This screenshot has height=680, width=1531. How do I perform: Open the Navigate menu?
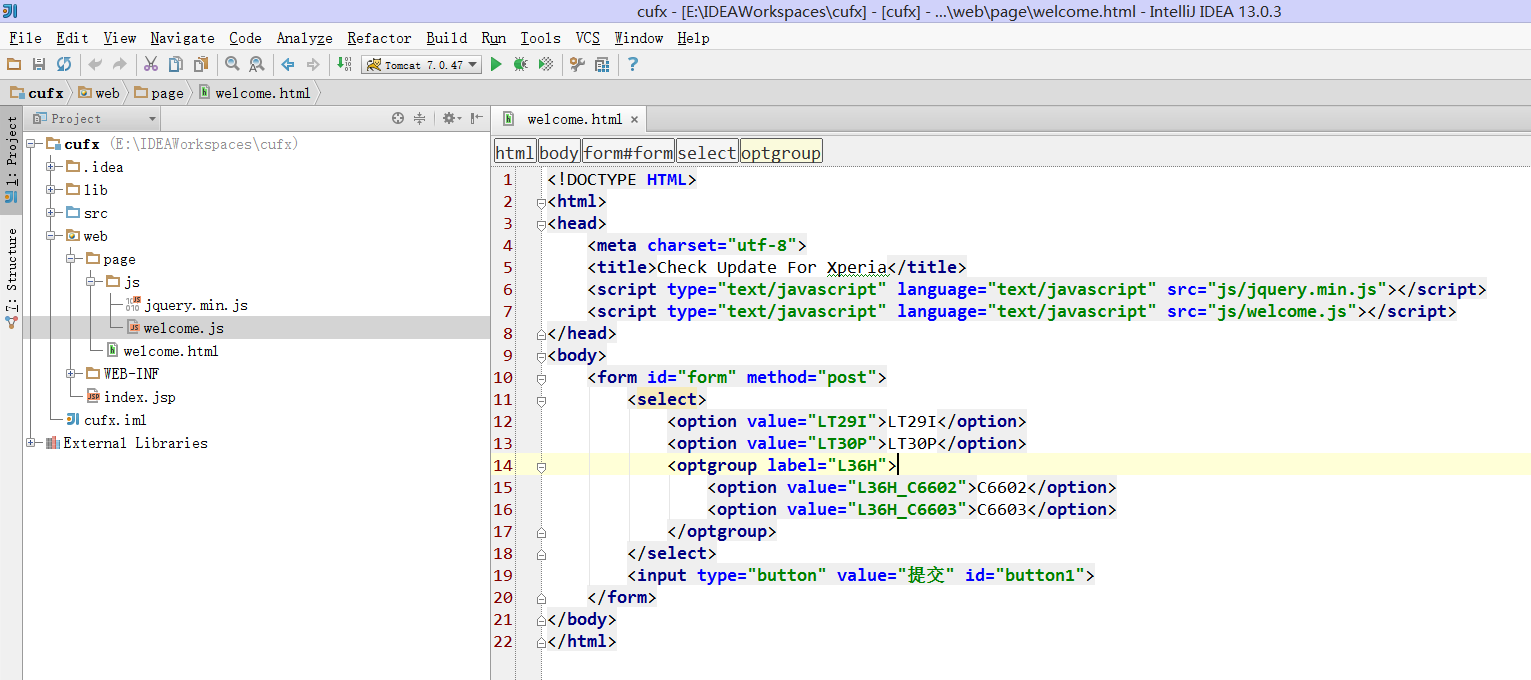182,38
